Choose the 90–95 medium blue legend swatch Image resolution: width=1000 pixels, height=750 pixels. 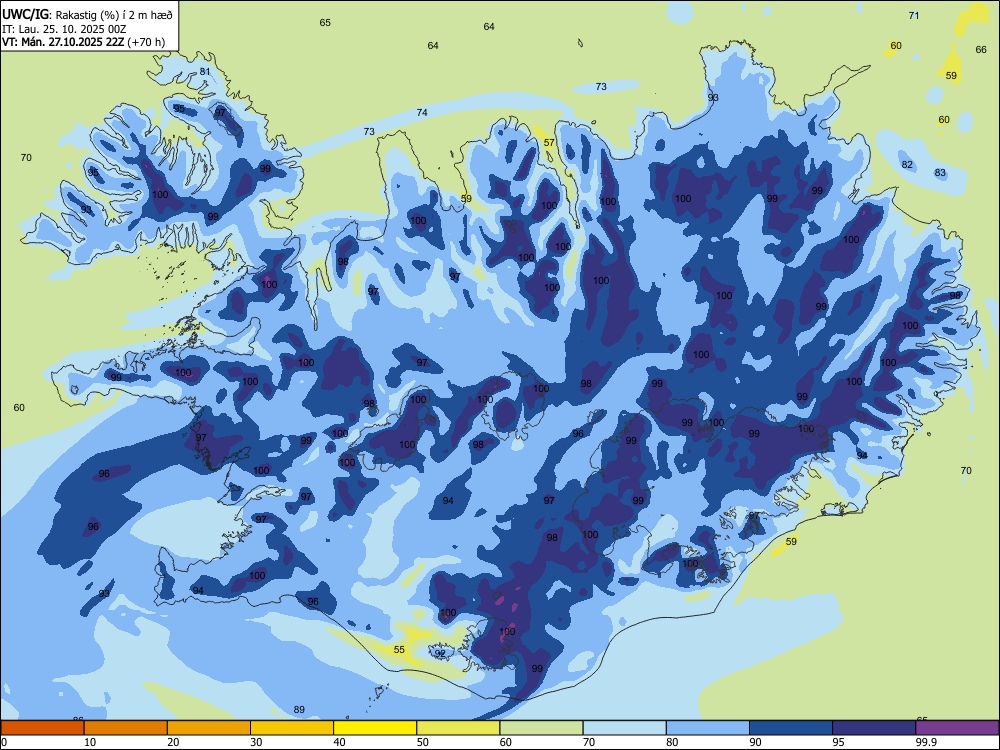coord(791,728)
